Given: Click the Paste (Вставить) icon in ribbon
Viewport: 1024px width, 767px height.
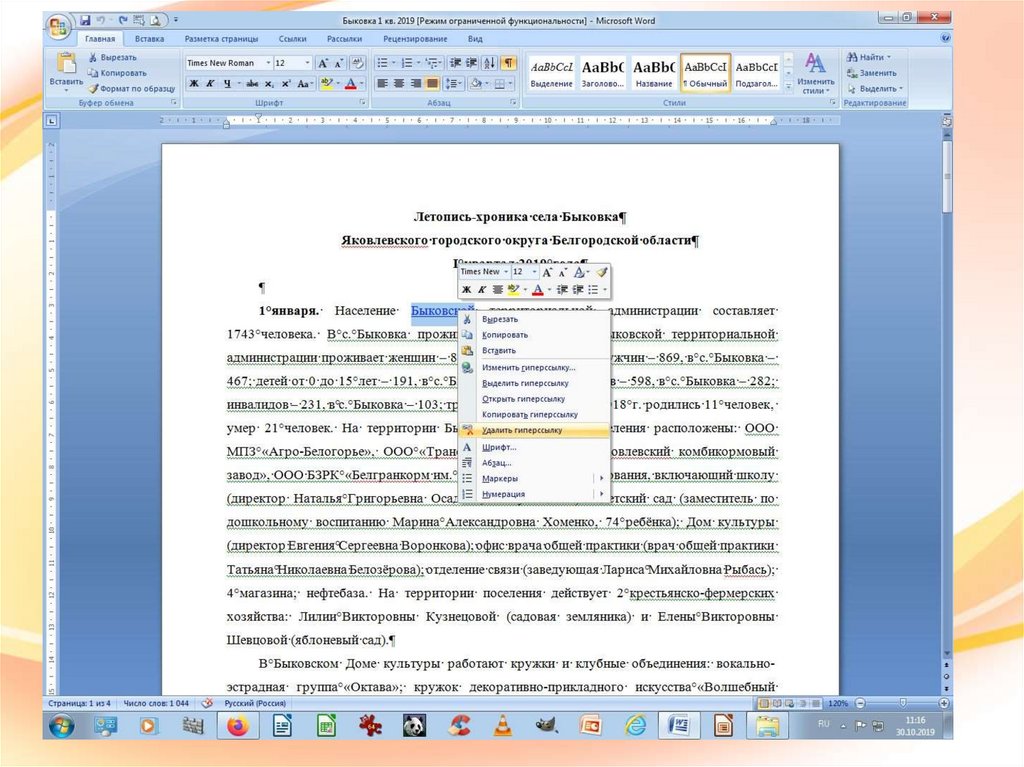Looking at the screenshot, I should [x=67, y=64].
